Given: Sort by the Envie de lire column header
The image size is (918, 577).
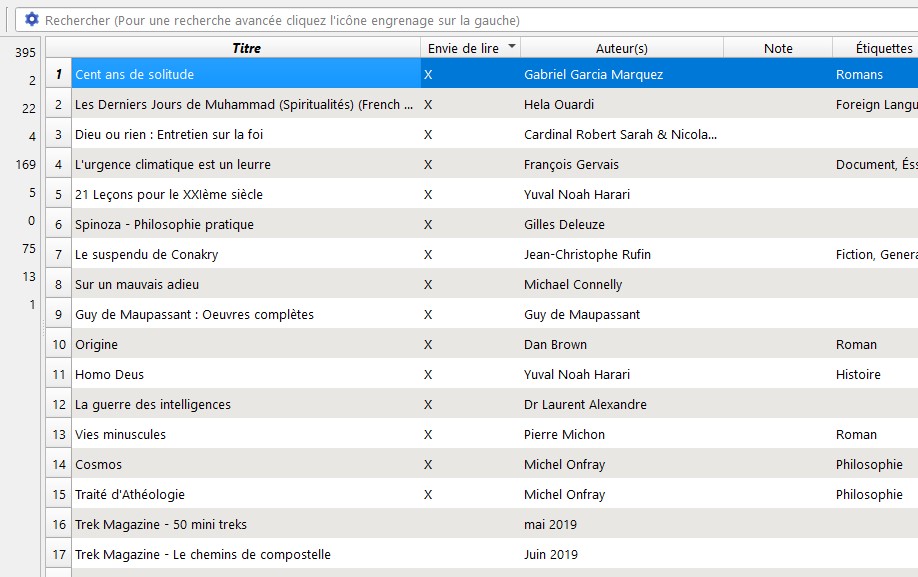Looking at the screenshot, I should click(463, 49).
